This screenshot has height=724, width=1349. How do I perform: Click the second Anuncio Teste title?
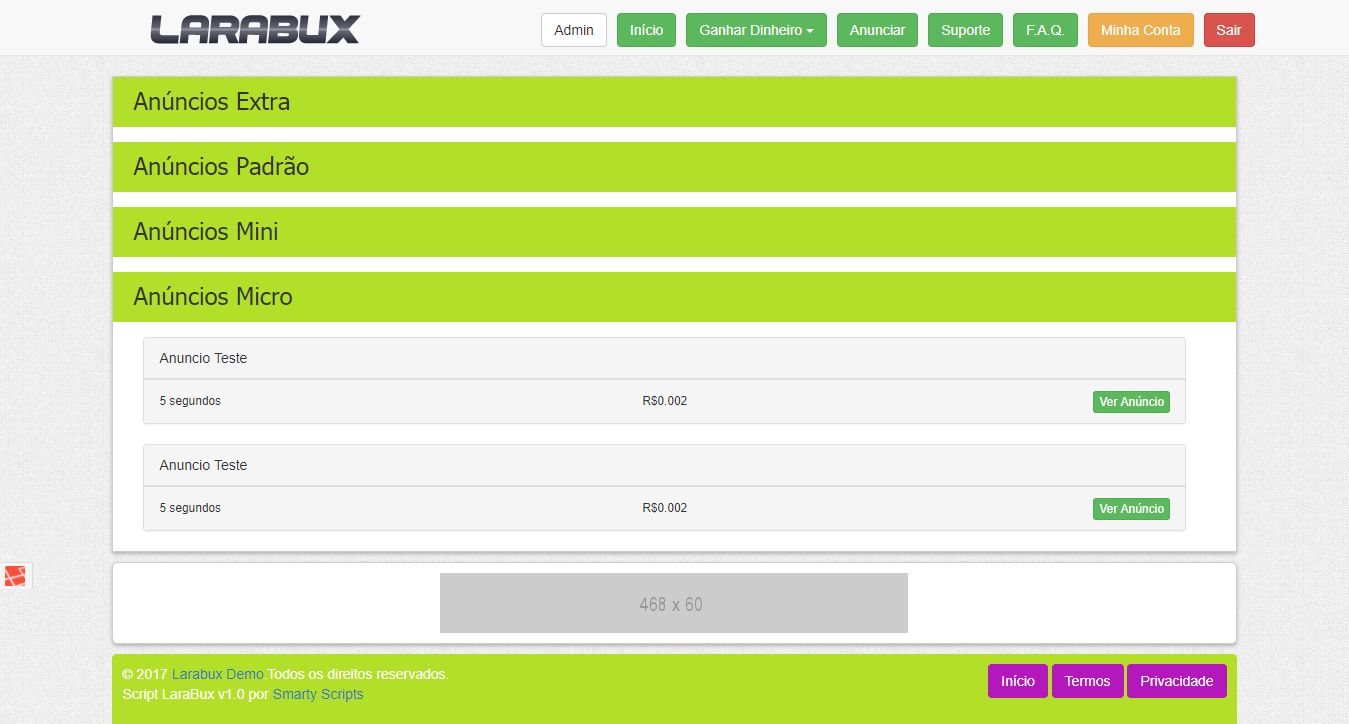[203, 465]
